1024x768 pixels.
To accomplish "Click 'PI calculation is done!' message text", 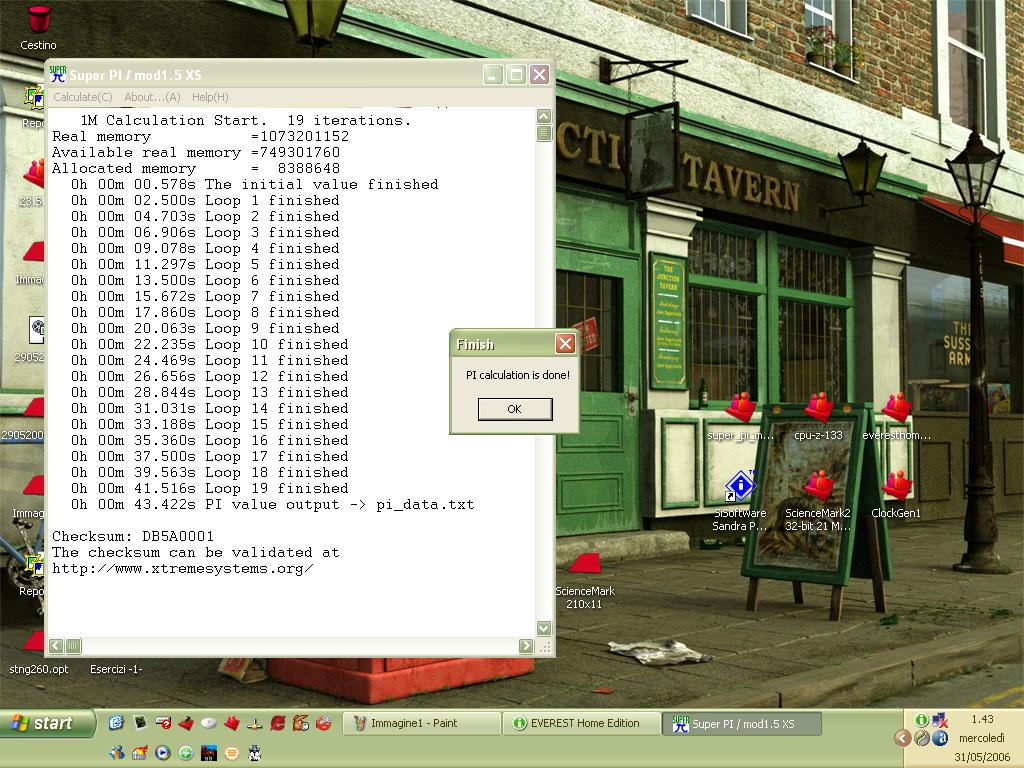I will [x=518, y=375].
